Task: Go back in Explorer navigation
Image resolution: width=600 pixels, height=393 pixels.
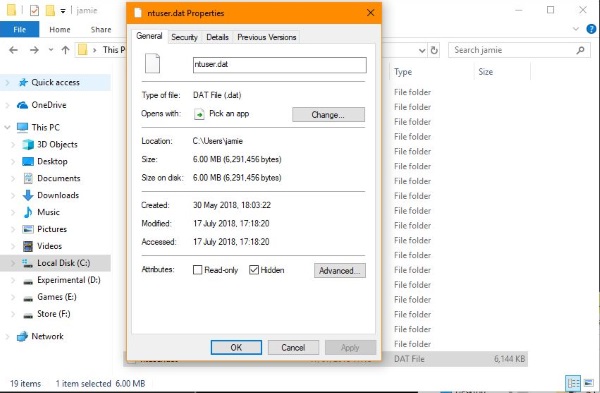Action: coord(13,50)
